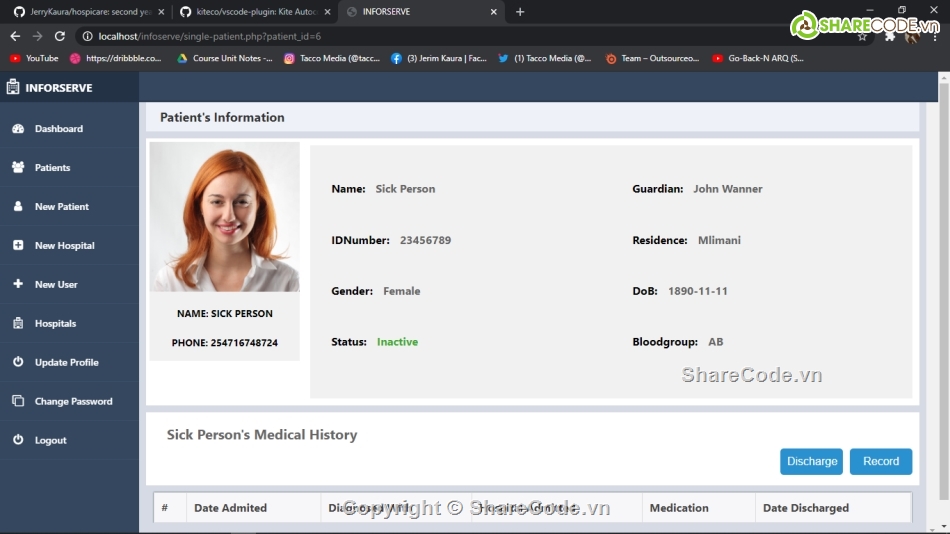Reload the page with browser refresh icon
The height and width of the screenshot is (534, 950).
coord(60,36)
